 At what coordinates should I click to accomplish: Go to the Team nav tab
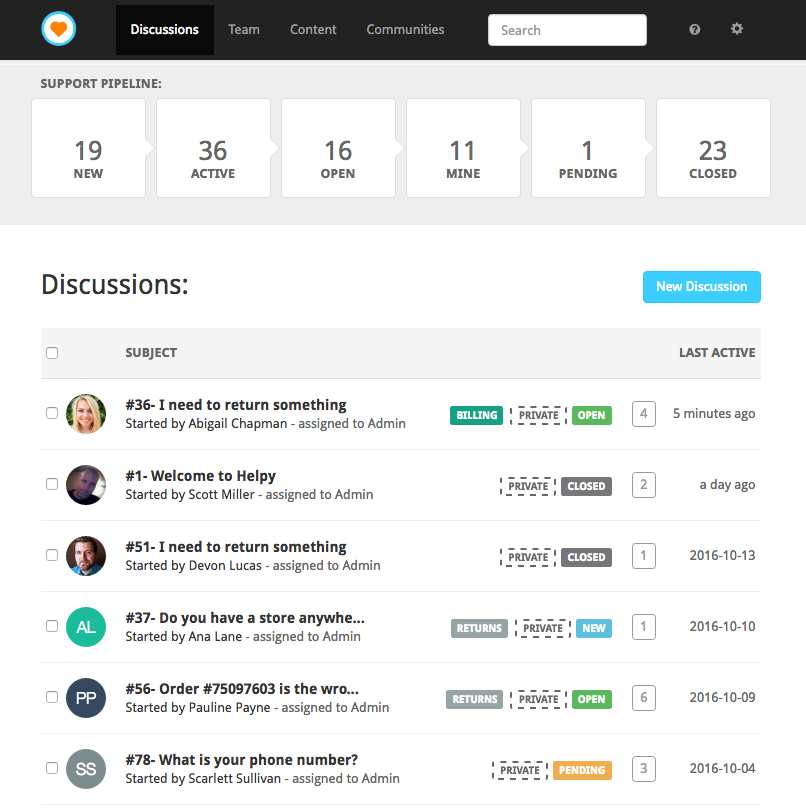pos(244,29)
